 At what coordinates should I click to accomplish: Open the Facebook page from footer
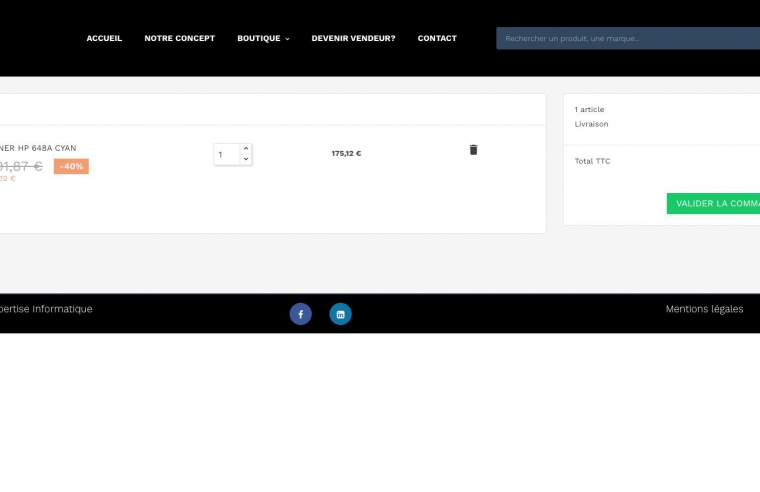click(x=300, y=314)
